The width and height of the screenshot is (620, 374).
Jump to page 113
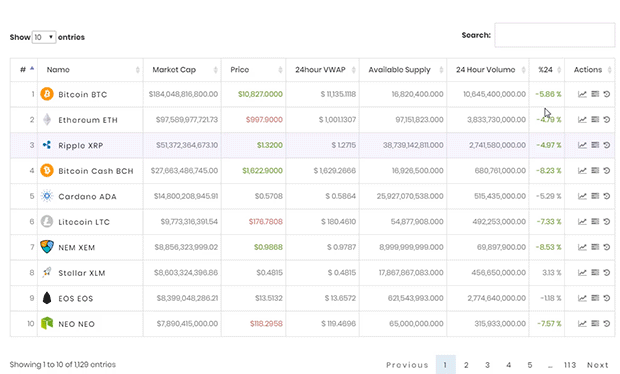point(570,365)
